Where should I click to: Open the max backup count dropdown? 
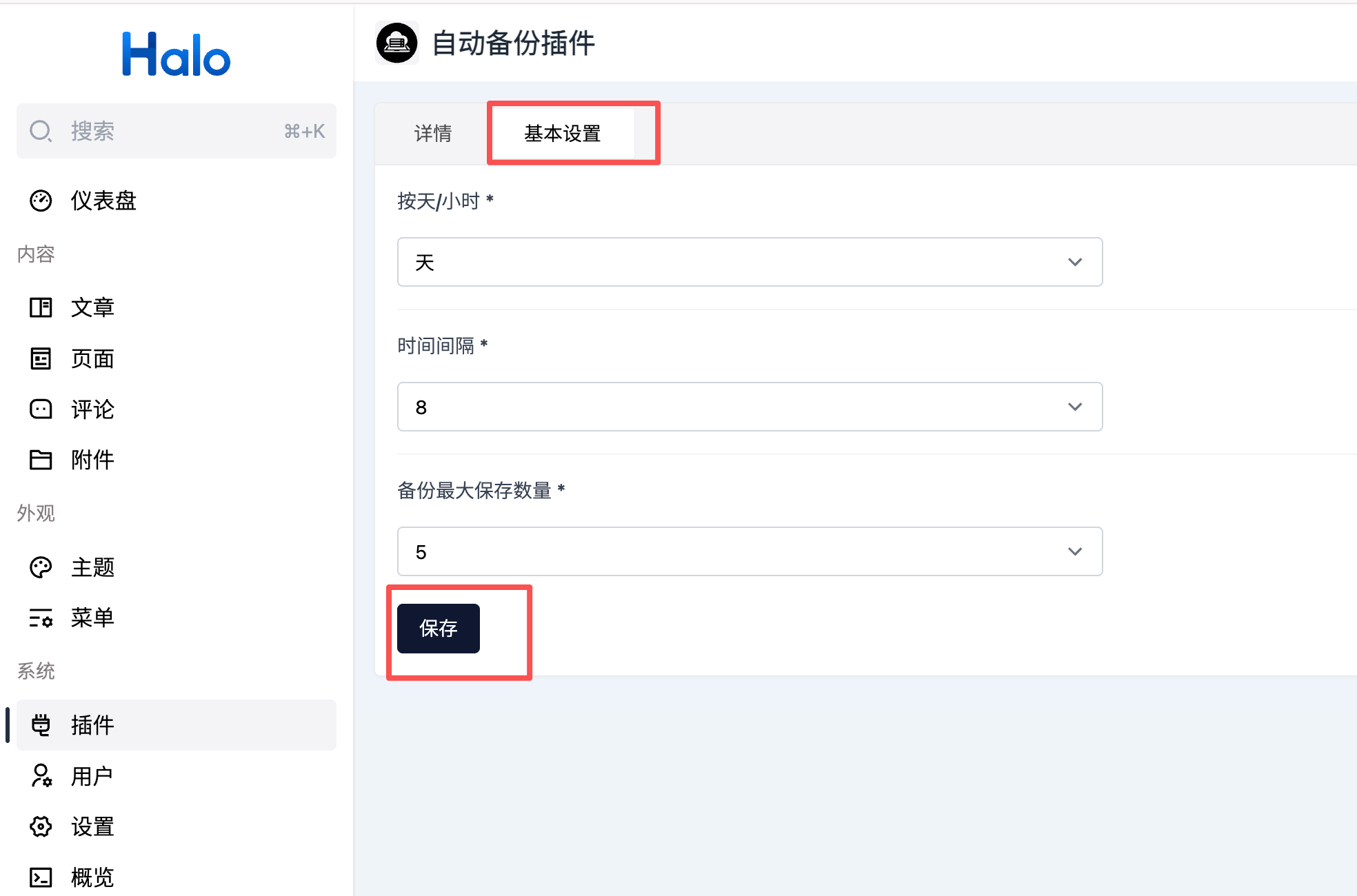click(x=750, y=551)
